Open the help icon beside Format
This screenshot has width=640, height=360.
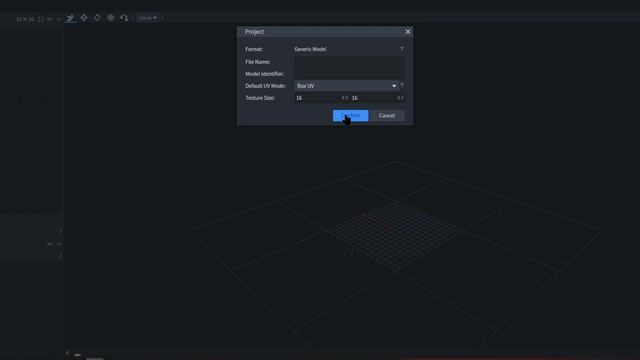click(x=402, y=49)
